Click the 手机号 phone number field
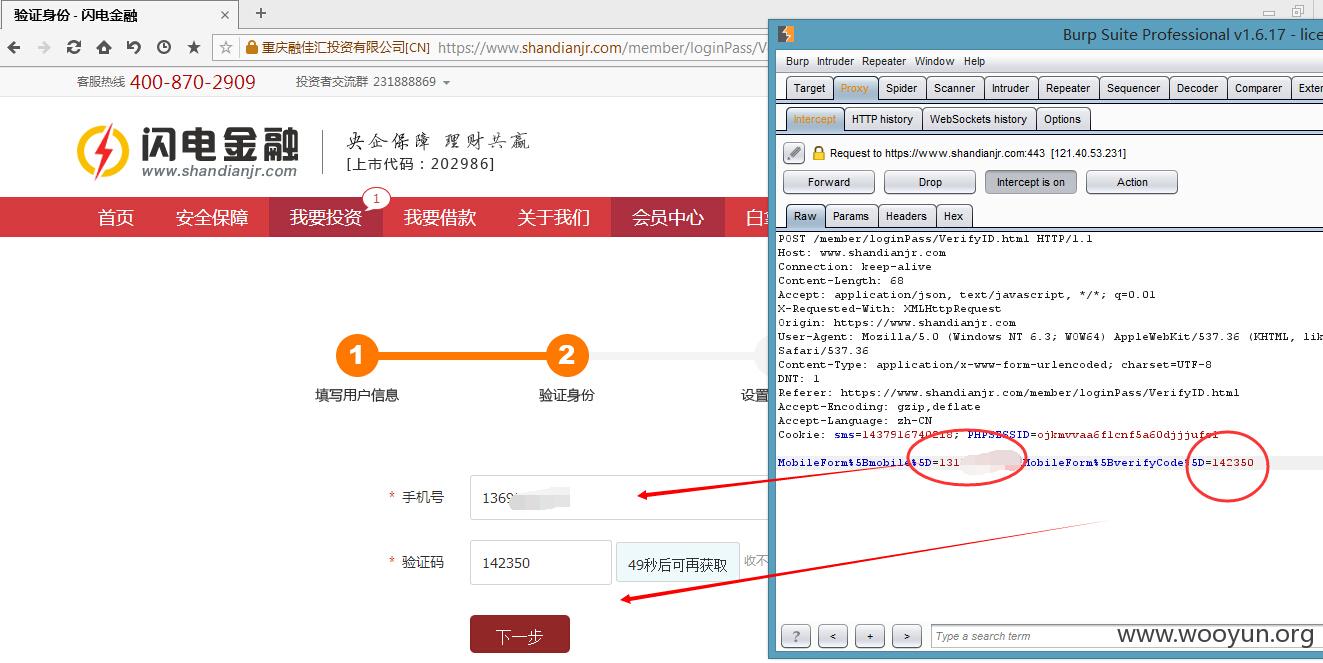 point(619,497)
